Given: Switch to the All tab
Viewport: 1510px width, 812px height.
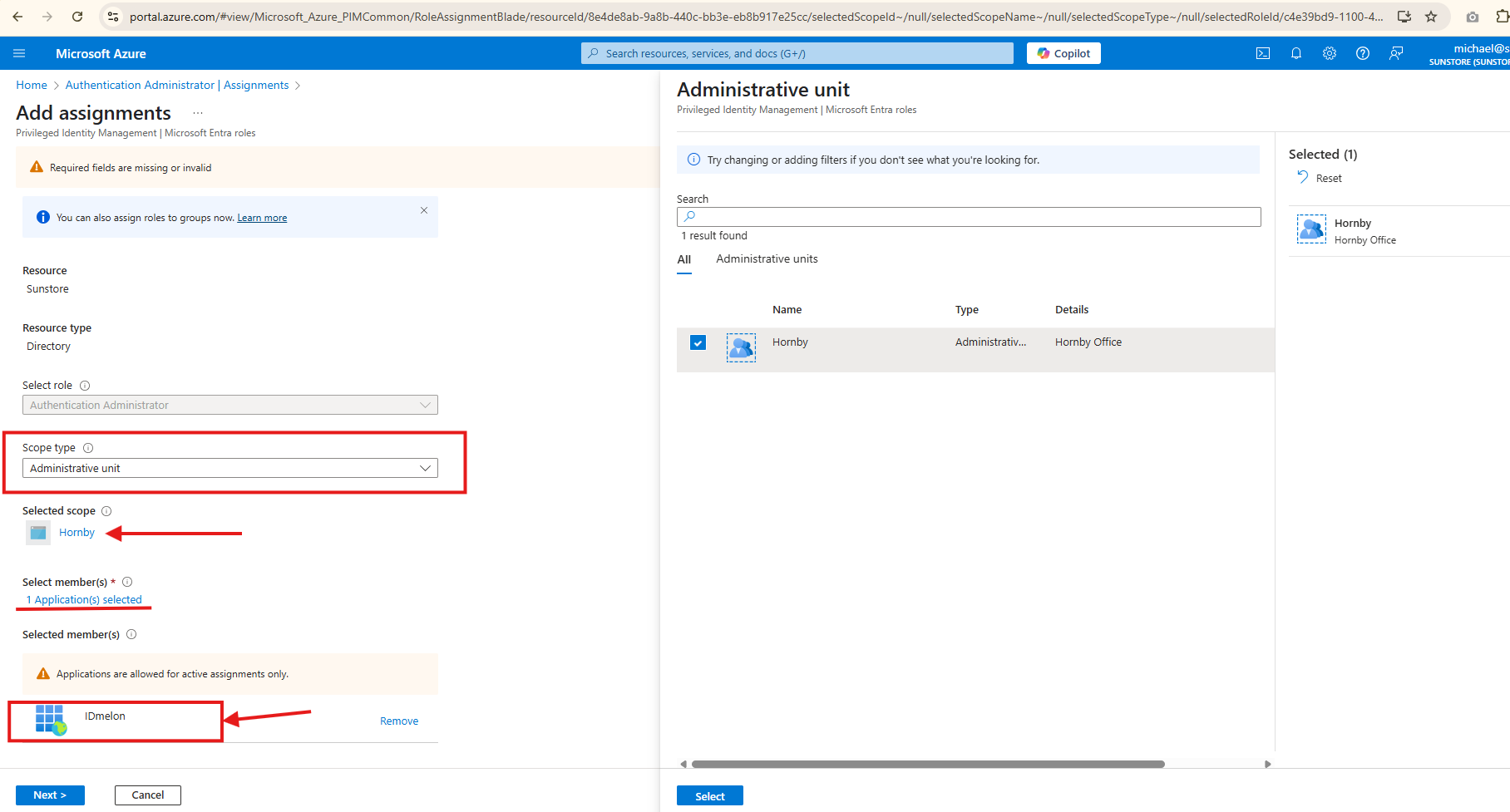Looking at the screenshot, I should 684,259.
